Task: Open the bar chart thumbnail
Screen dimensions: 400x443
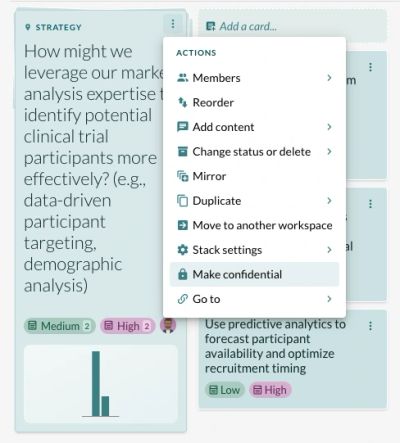Action: [101, 384]
